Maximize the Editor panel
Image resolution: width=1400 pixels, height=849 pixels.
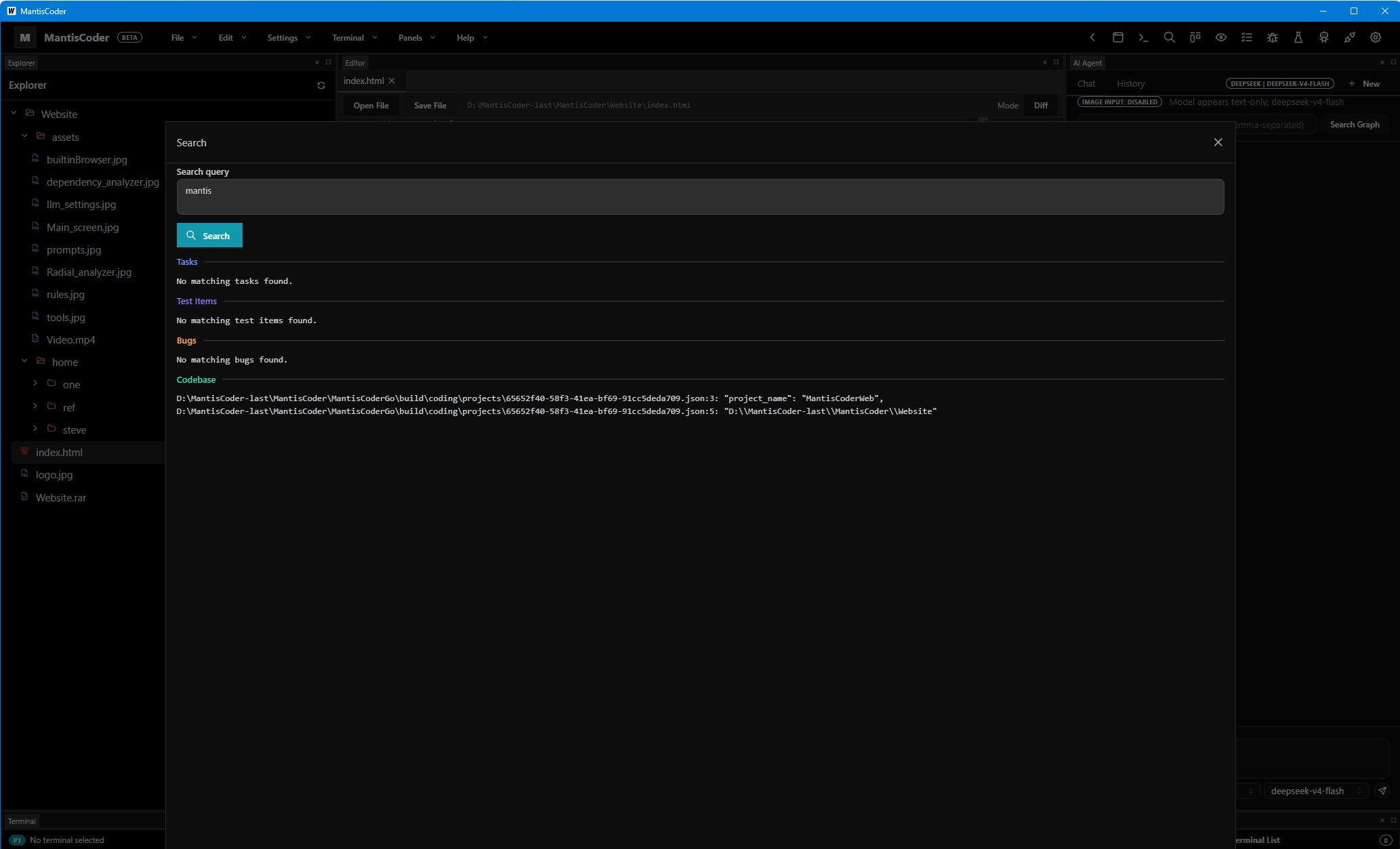(x=1056, y=62)
